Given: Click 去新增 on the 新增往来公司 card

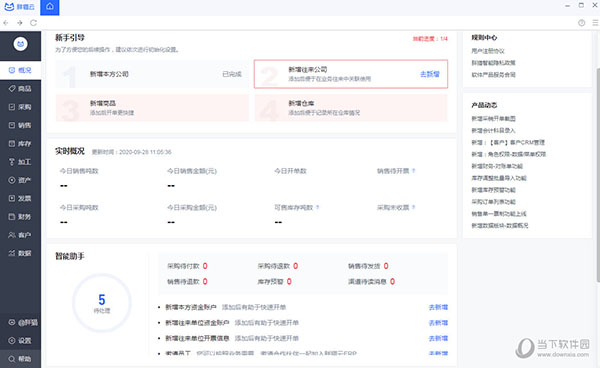Looking at the screenshot, I should (430, 74).
